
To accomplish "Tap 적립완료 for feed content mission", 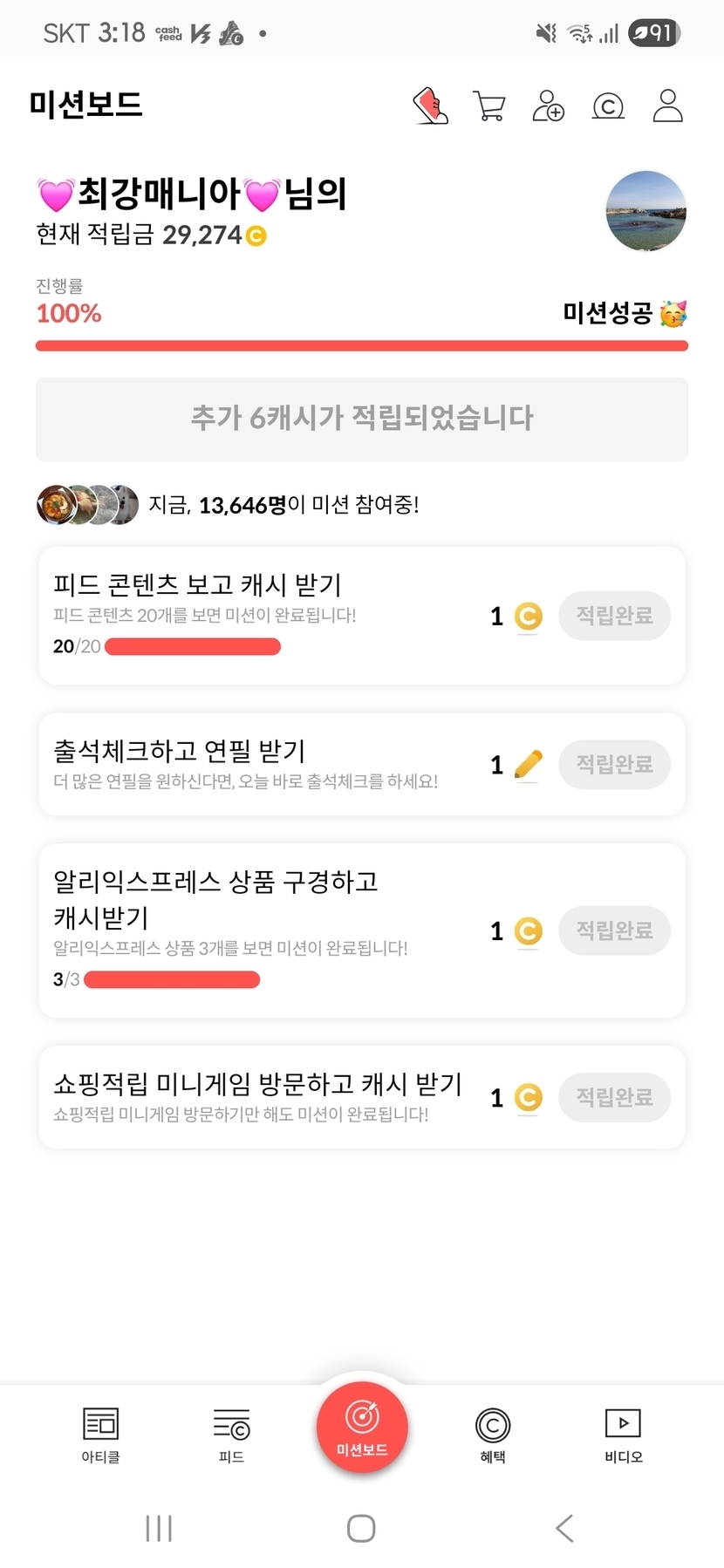I will [x=614, y=616].
